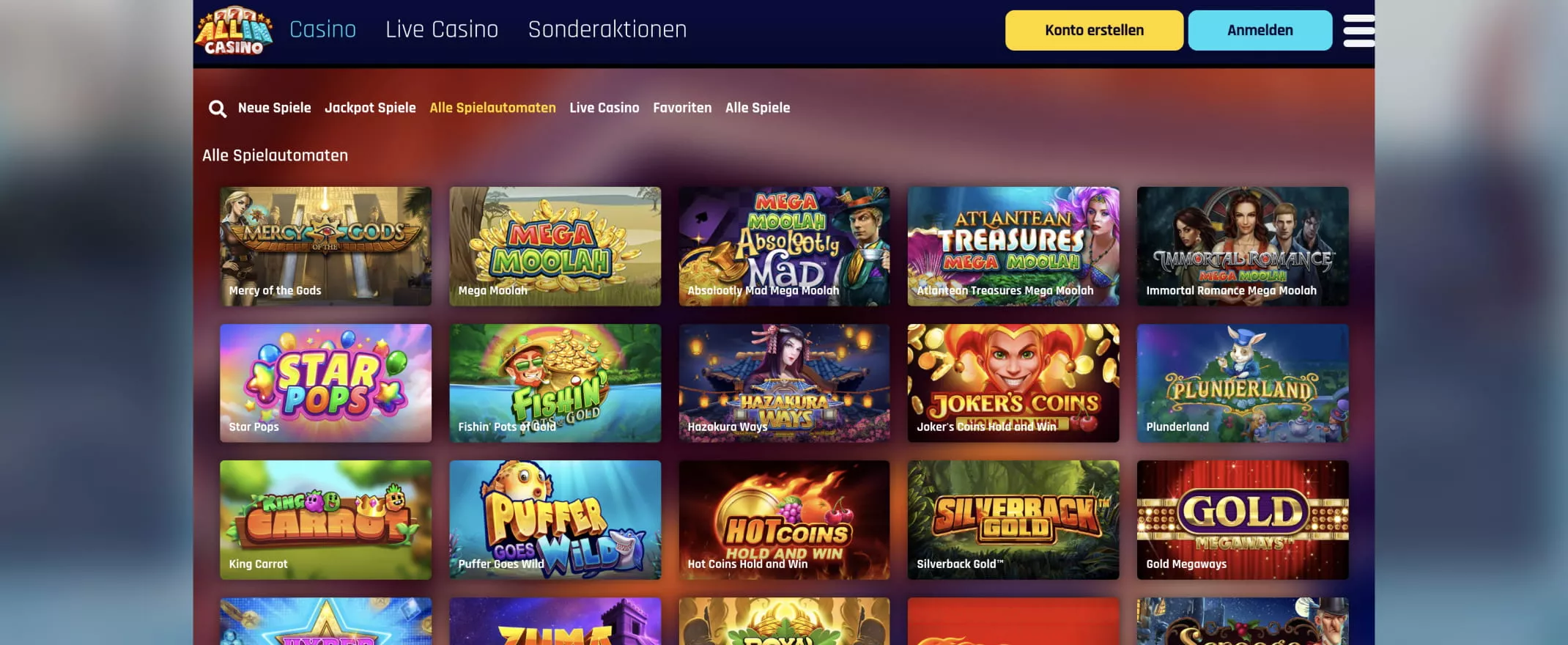The width and height of the screenshot is (1568, 645).
Task: Show Alle Spiele category
Action: click(758, 108)
